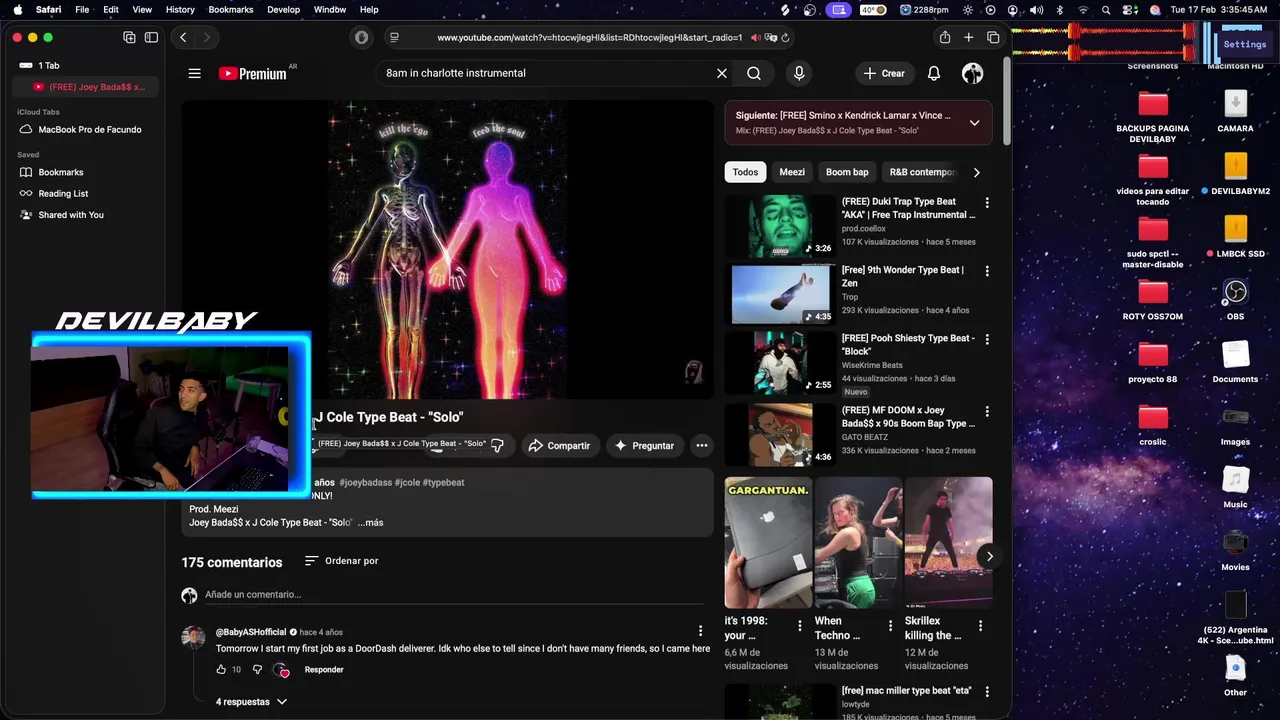Image resolution: width=1280 pixels, height=720 pixels.
Task: Open Pooh Shiesty Type Beat Block thumbnail
Action: [780, 363]
